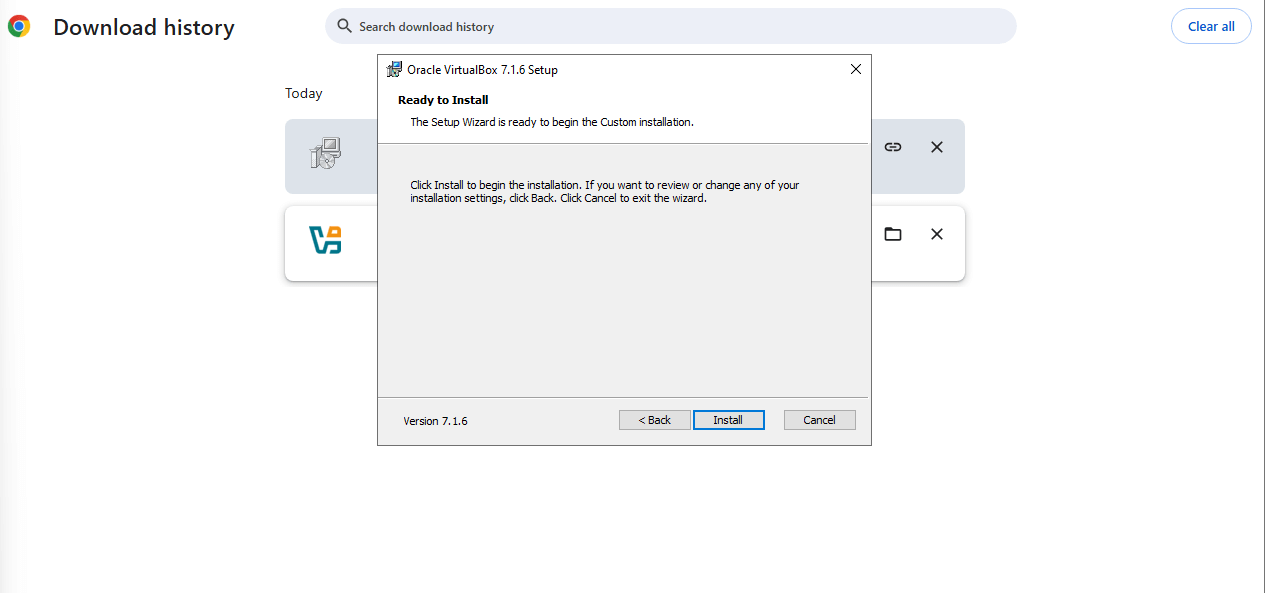Click the installer icon on the first download
The height and width of the screenshot is (593, 1265).
click(x=326, y=153)
